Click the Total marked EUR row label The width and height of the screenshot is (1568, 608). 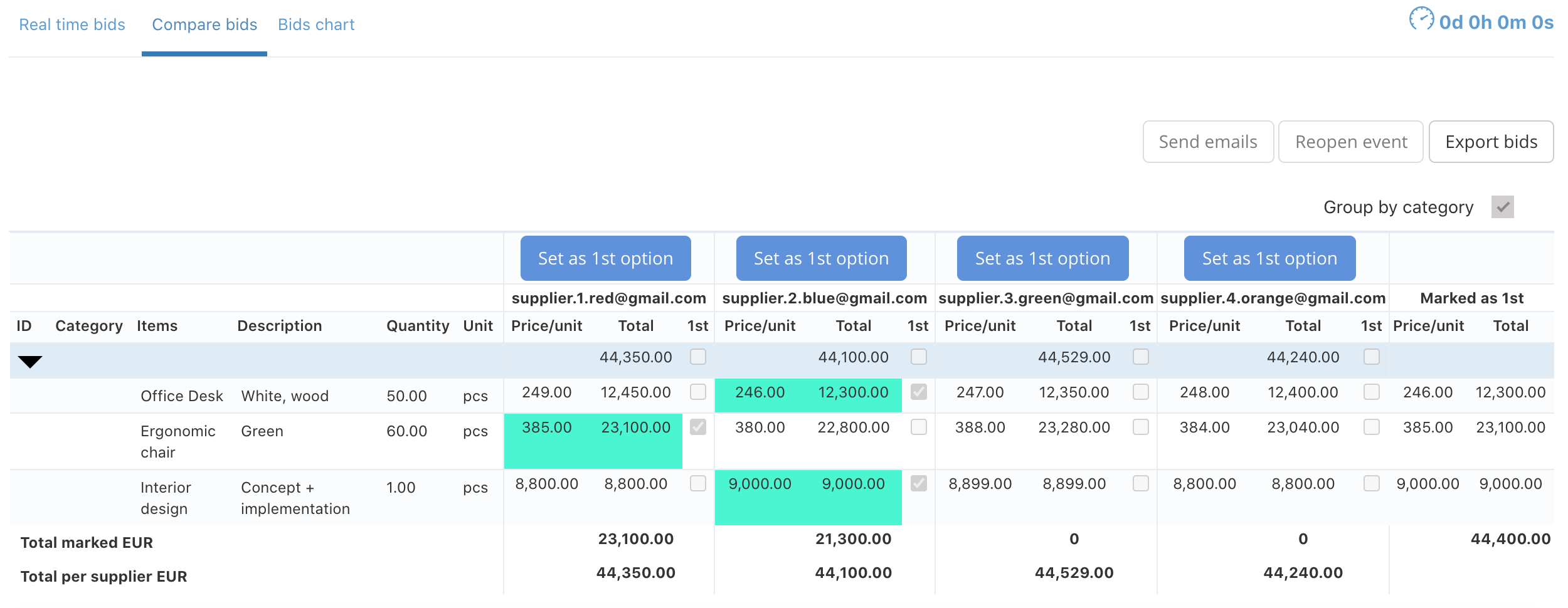coord(87,543)
